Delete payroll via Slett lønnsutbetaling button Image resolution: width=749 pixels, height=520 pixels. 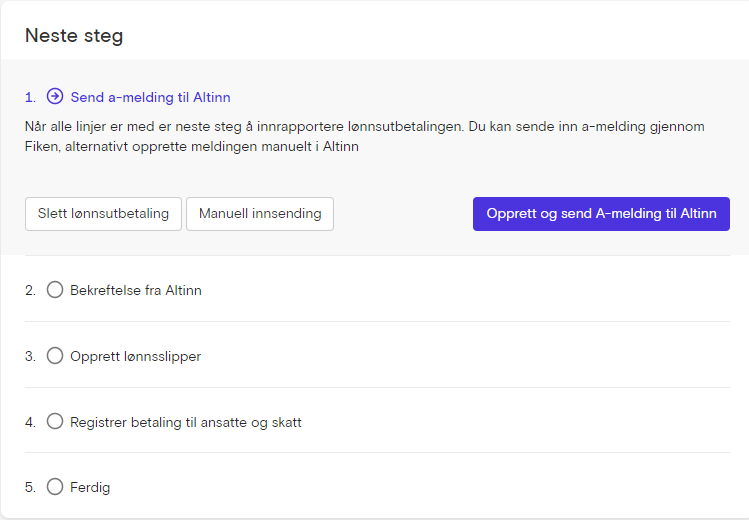(x=103, y=214)
